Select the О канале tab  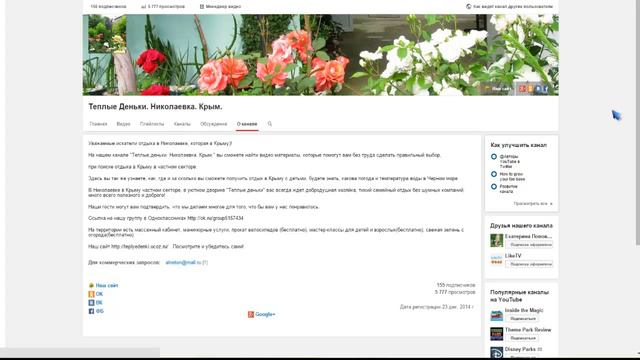click(x=247, y=124)
